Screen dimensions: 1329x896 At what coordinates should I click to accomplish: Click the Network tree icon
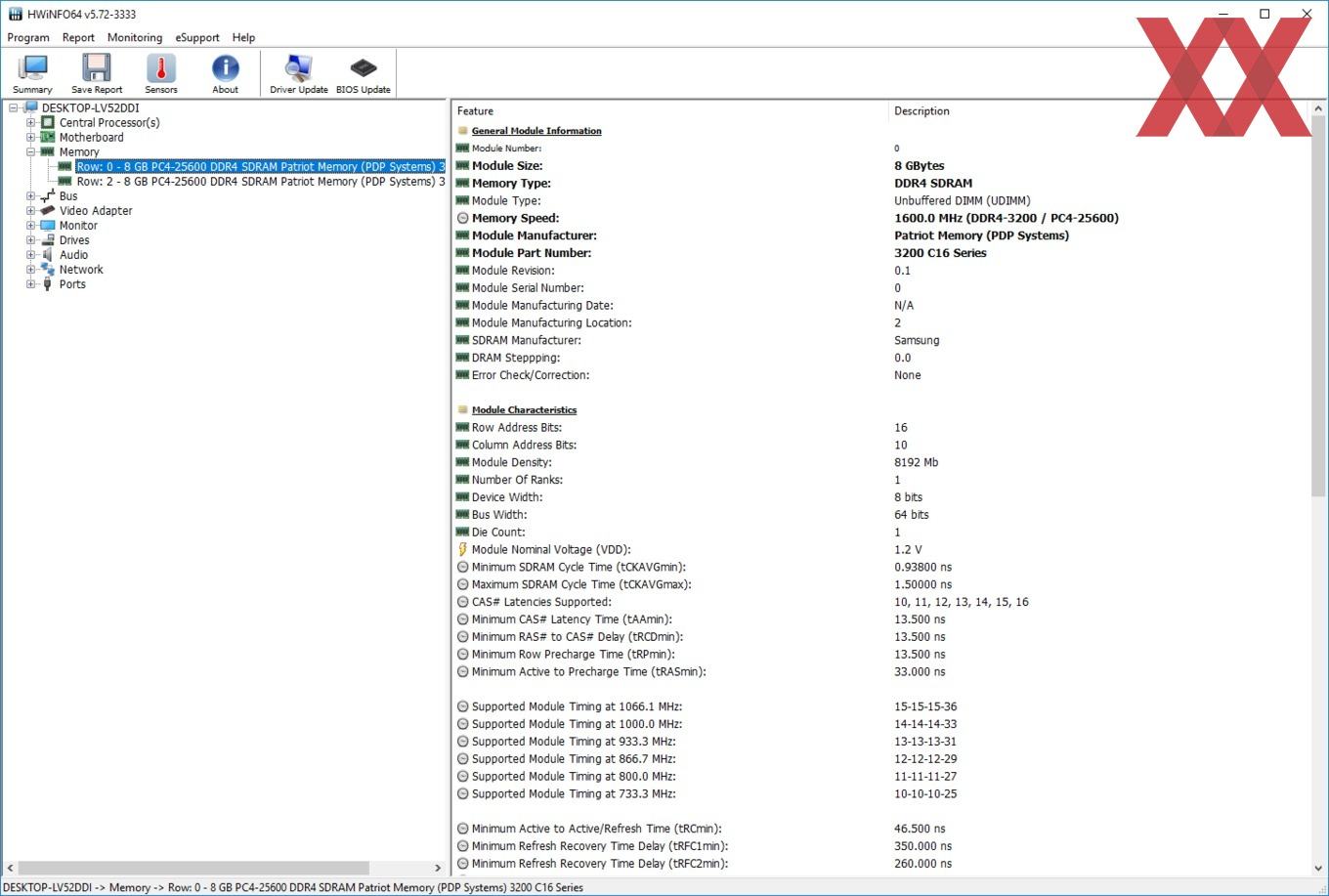click(47, 269)
